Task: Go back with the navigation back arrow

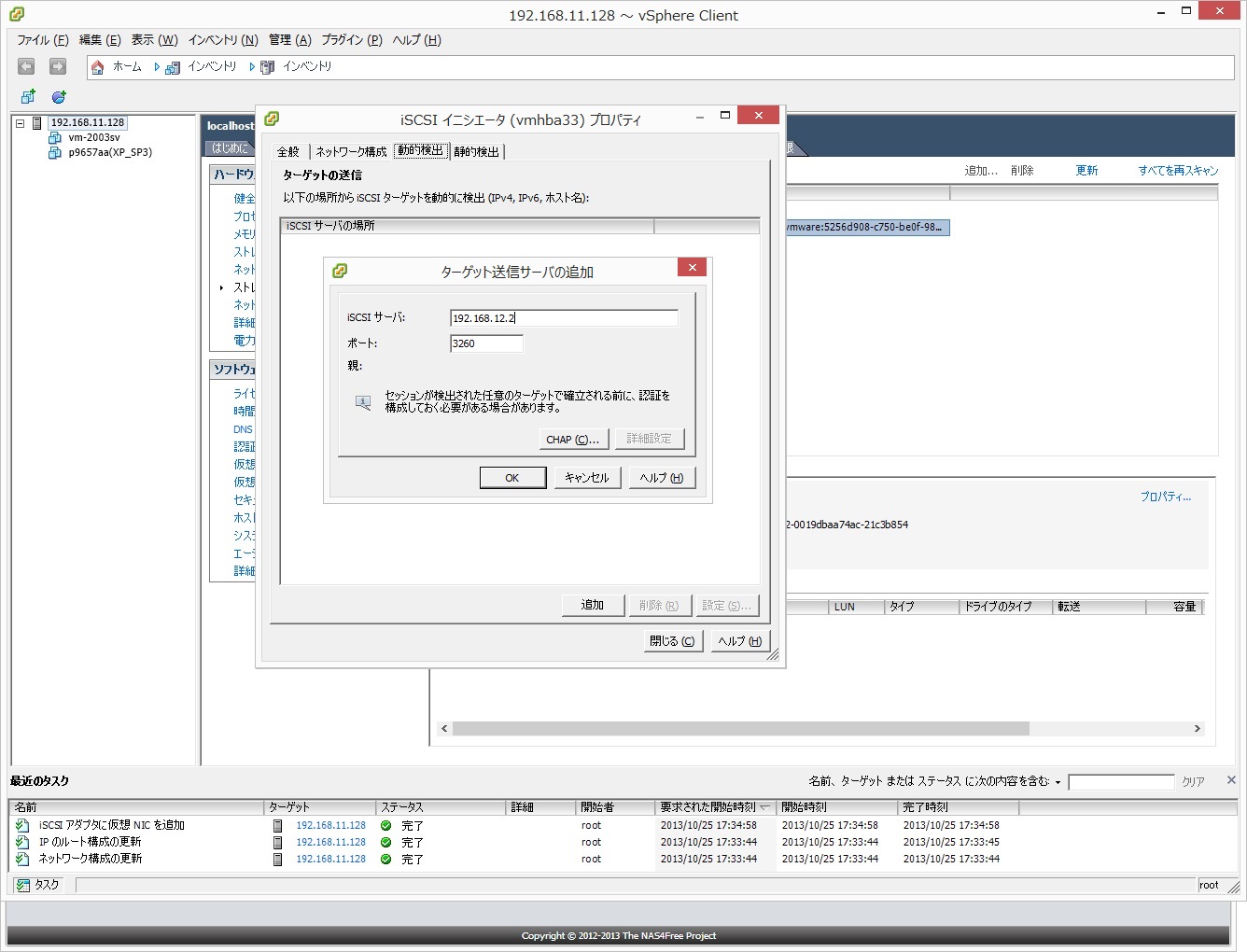Action: tap(26, 66)
